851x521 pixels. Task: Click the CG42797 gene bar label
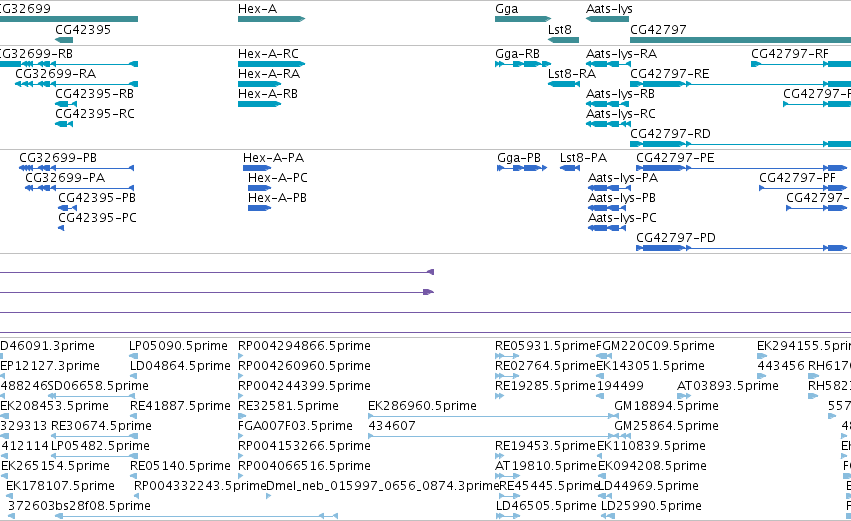click(x=658, y=29)
